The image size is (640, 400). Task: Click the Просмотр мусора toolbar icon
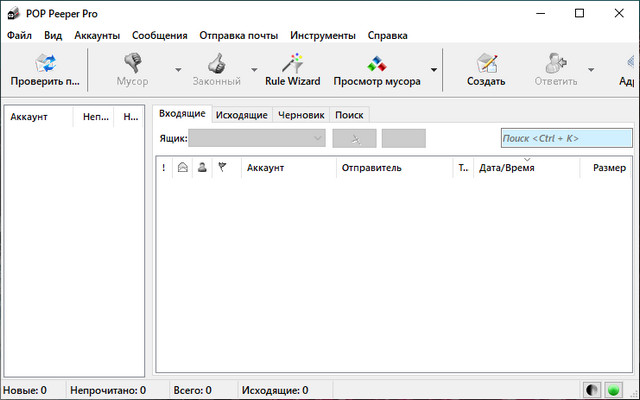point(376,64)
